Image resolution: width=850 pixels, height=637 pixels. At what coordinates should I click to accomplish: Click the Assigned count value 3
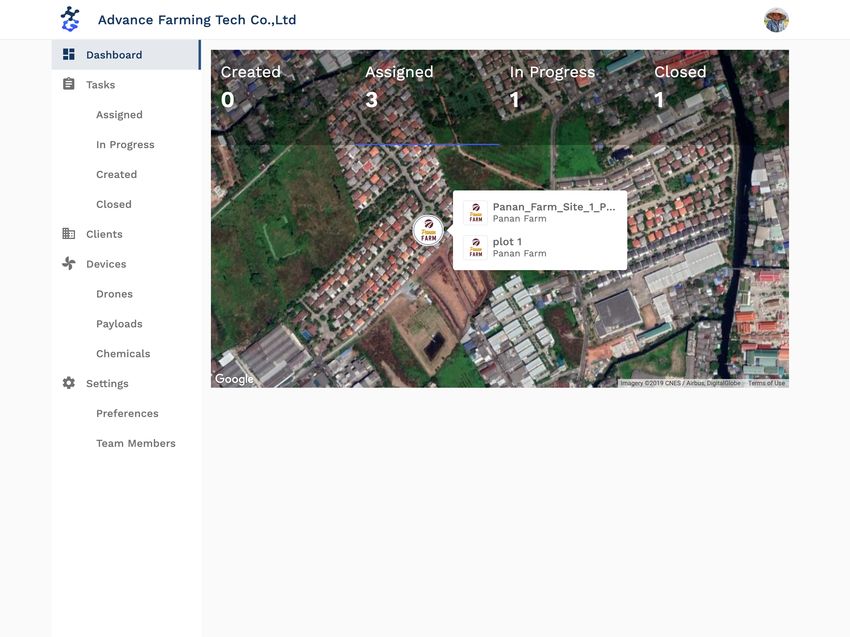pos(371,100)
